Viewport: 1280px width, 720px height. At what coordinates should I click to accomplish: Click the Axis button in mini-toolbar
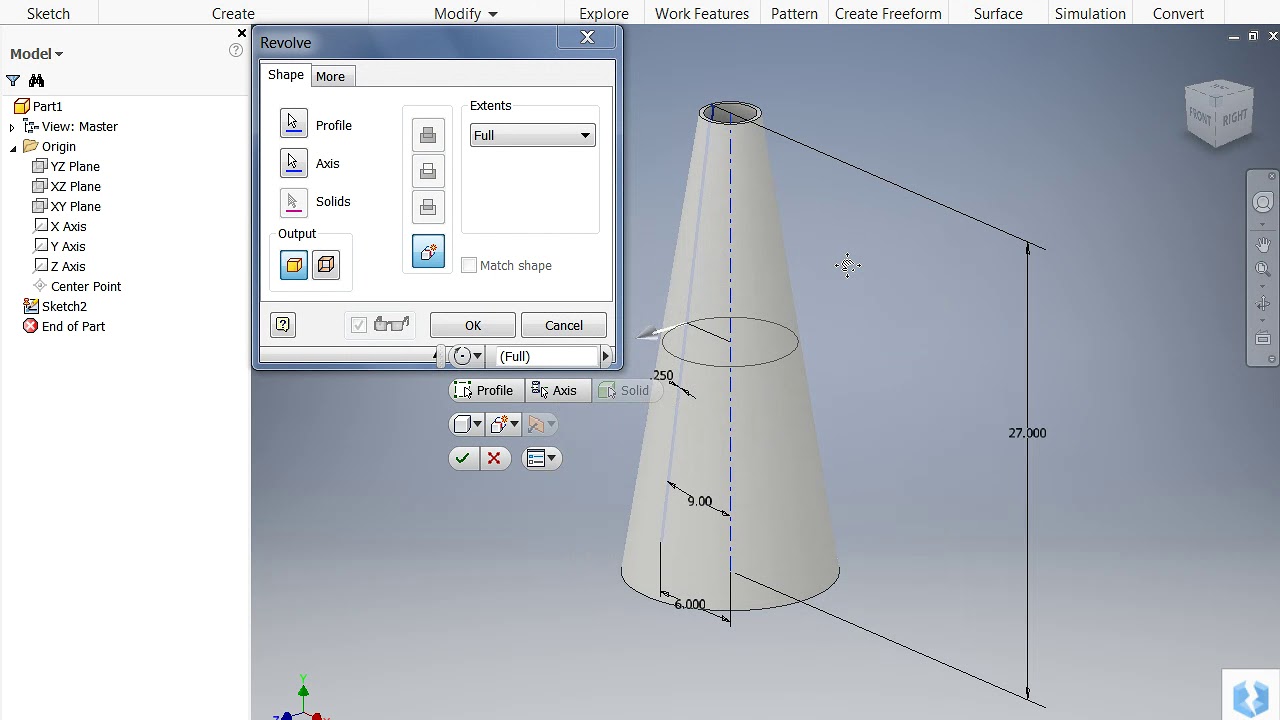click(556, 391)
